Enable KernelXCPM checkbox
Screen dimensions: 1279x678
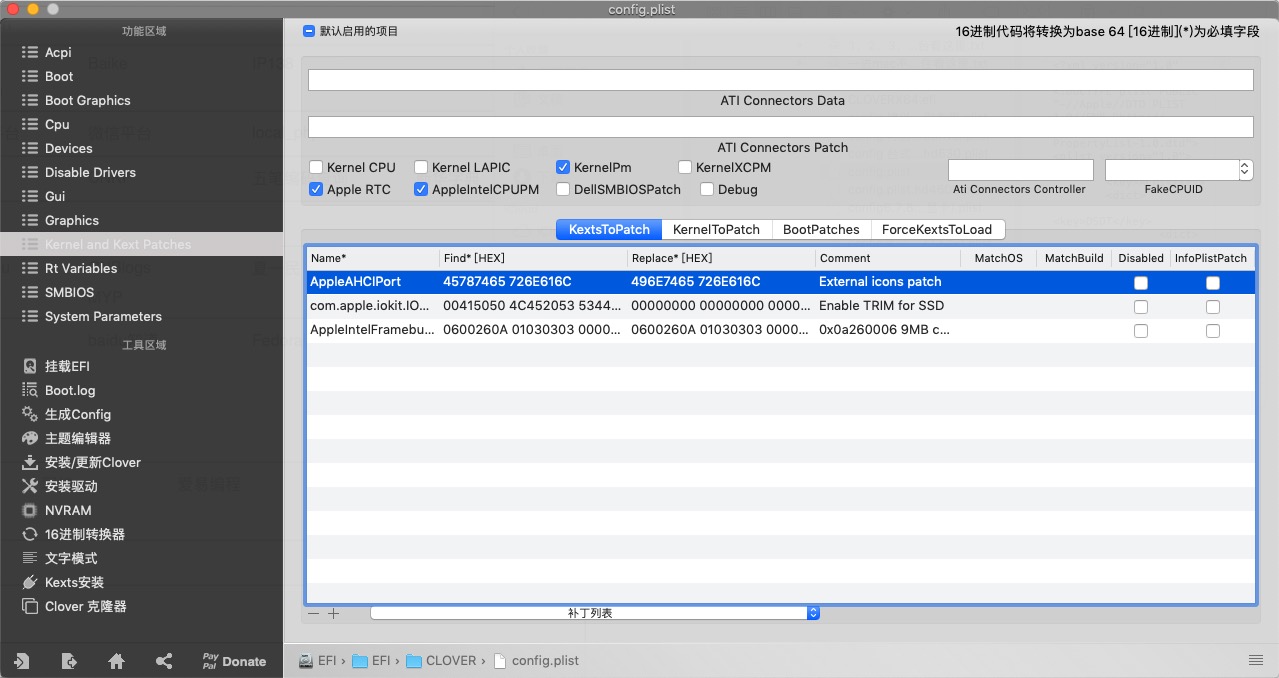click(x=685, y=167)
